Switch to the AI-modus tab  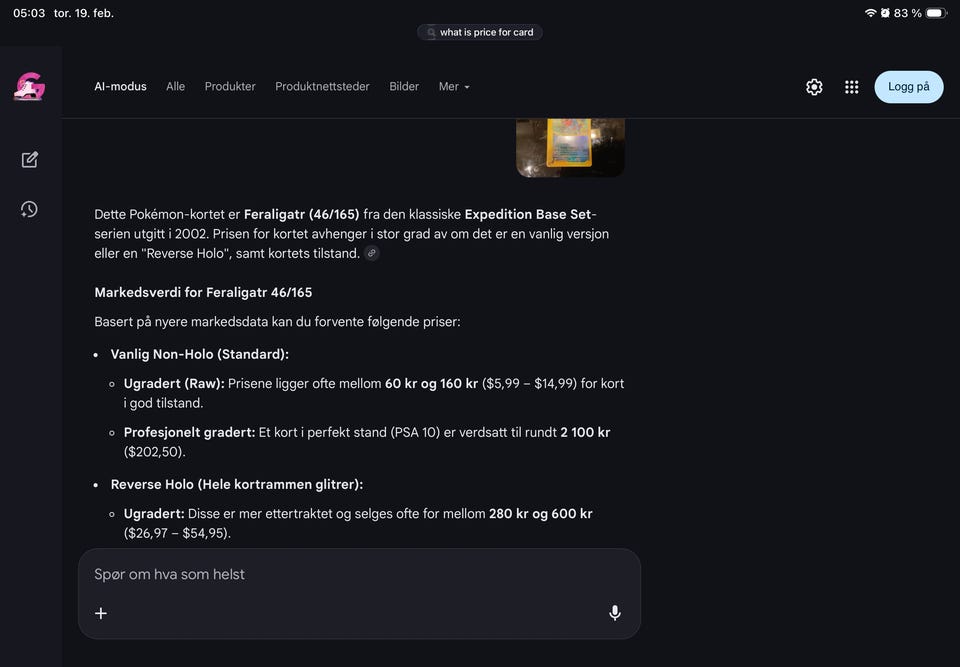pyautogui.click(x=120, y=86)
